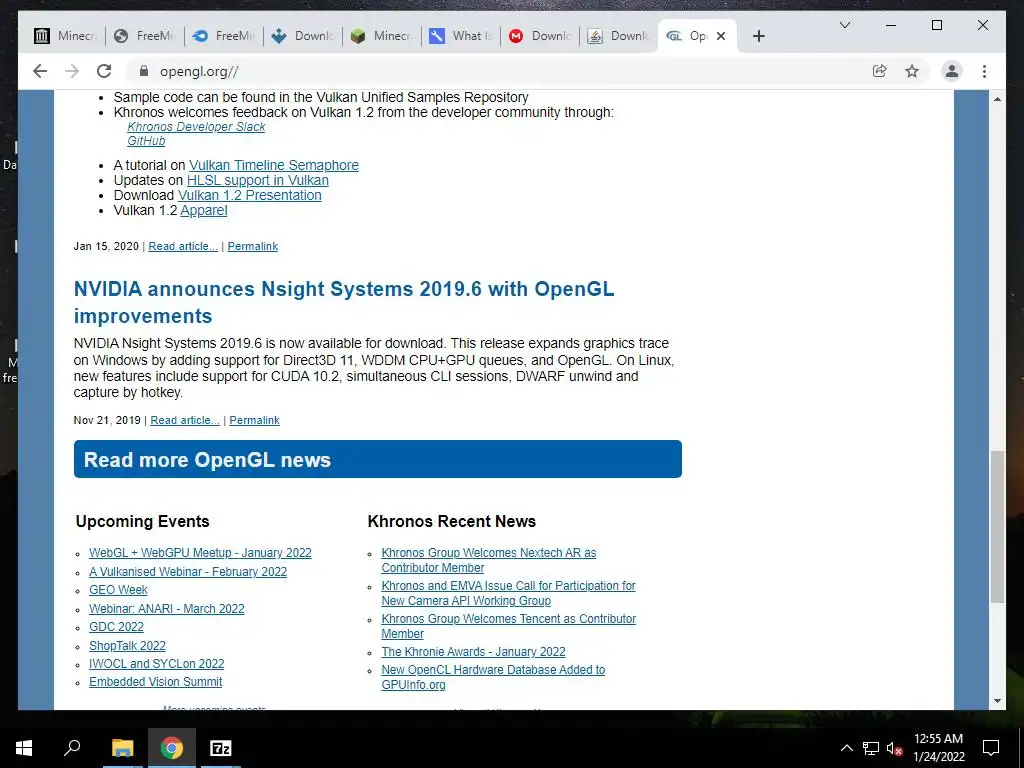This screenshot has width=1024, height=768.
Task: Share this page from the address bar
Action: (x=880, y=71)
